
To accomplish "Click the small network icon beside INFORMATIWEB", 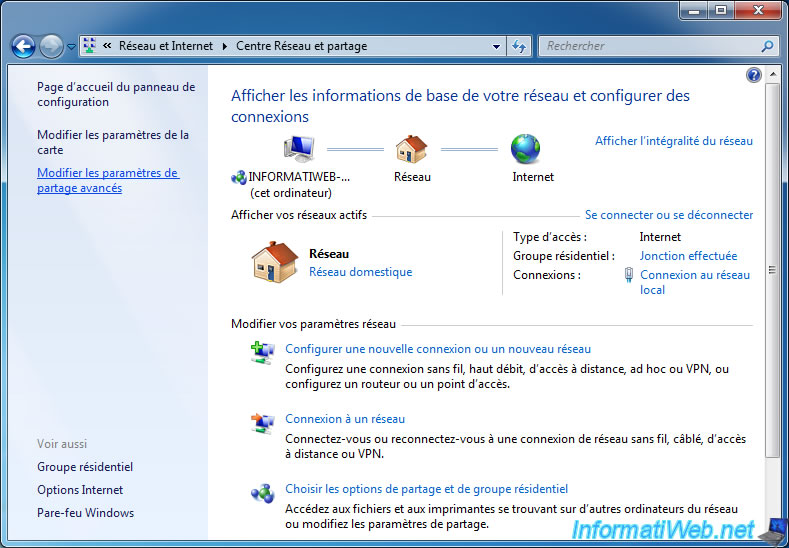I will (239, 177).
